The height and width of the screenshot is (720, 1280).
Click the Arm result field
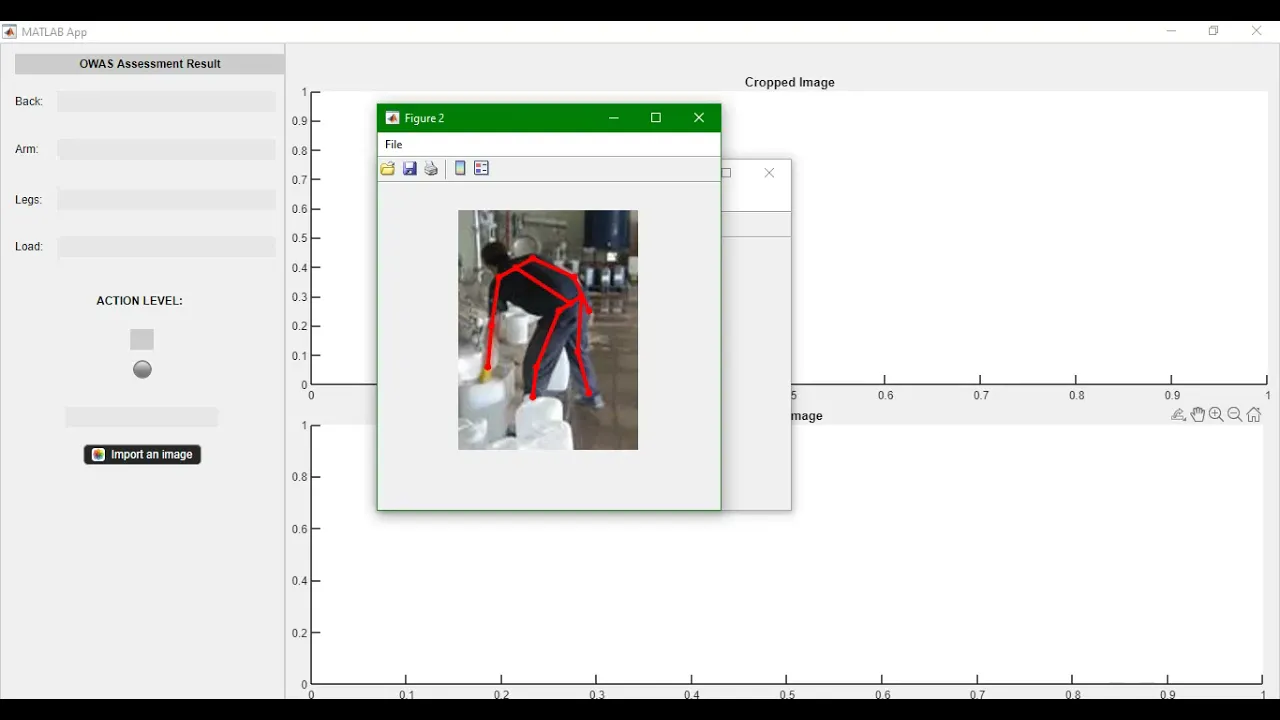click(167, 150)
